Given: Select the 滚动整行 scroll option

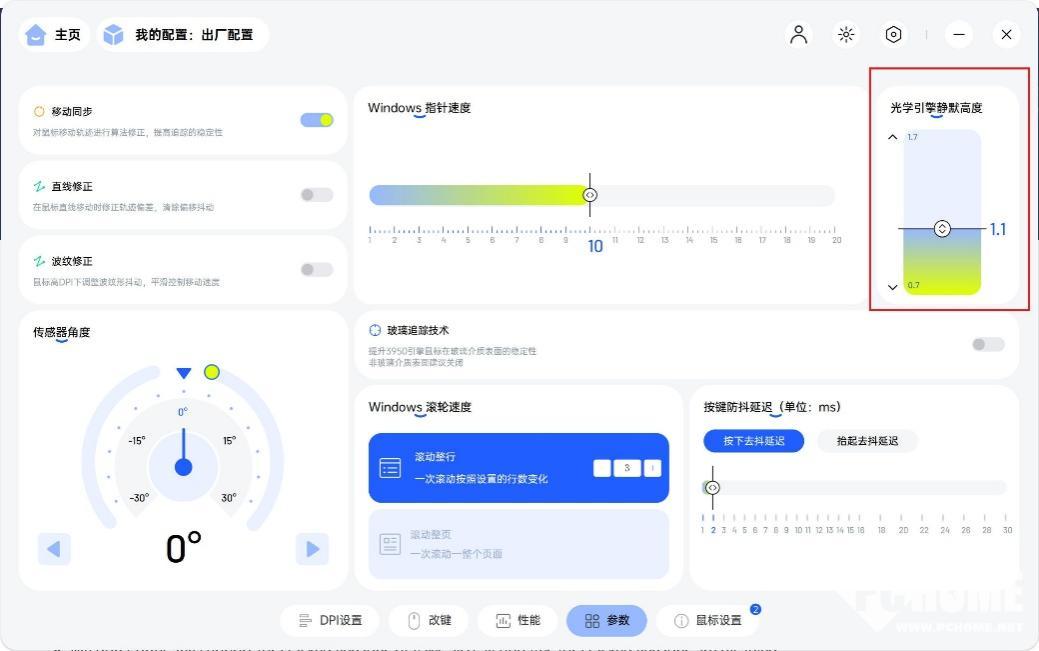Looking at the screenshot, I should pyautogui.click(x=518, y=468).
